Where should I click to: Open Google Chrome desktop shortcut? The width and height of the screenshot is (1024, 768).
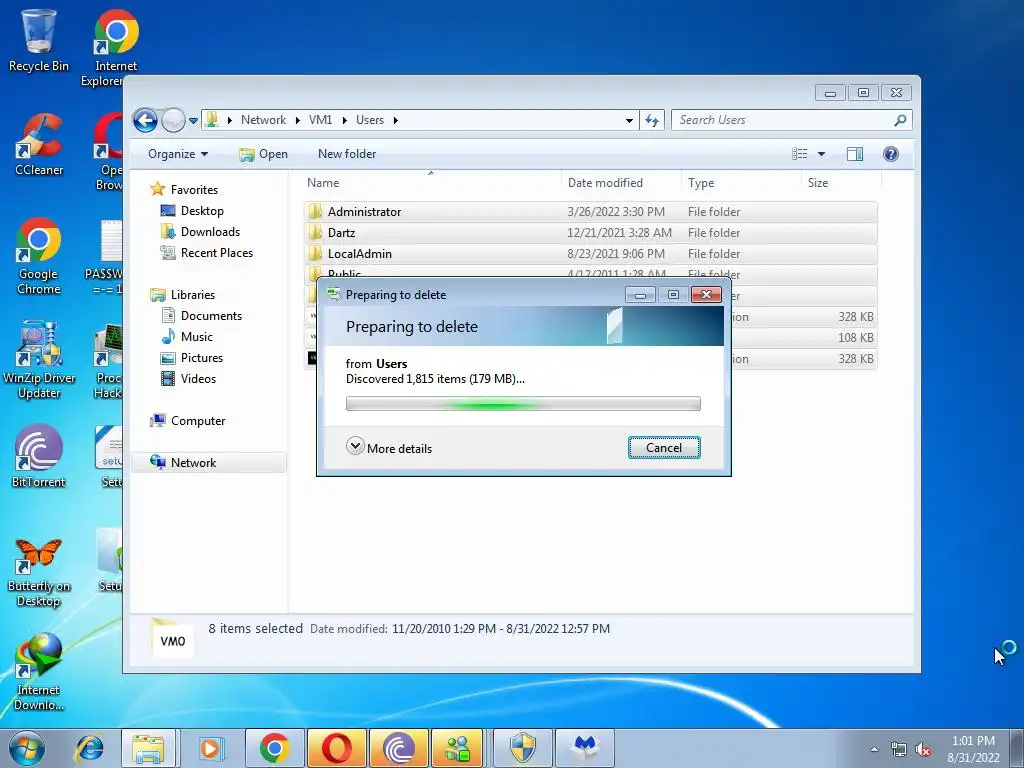tap(39, 256)
